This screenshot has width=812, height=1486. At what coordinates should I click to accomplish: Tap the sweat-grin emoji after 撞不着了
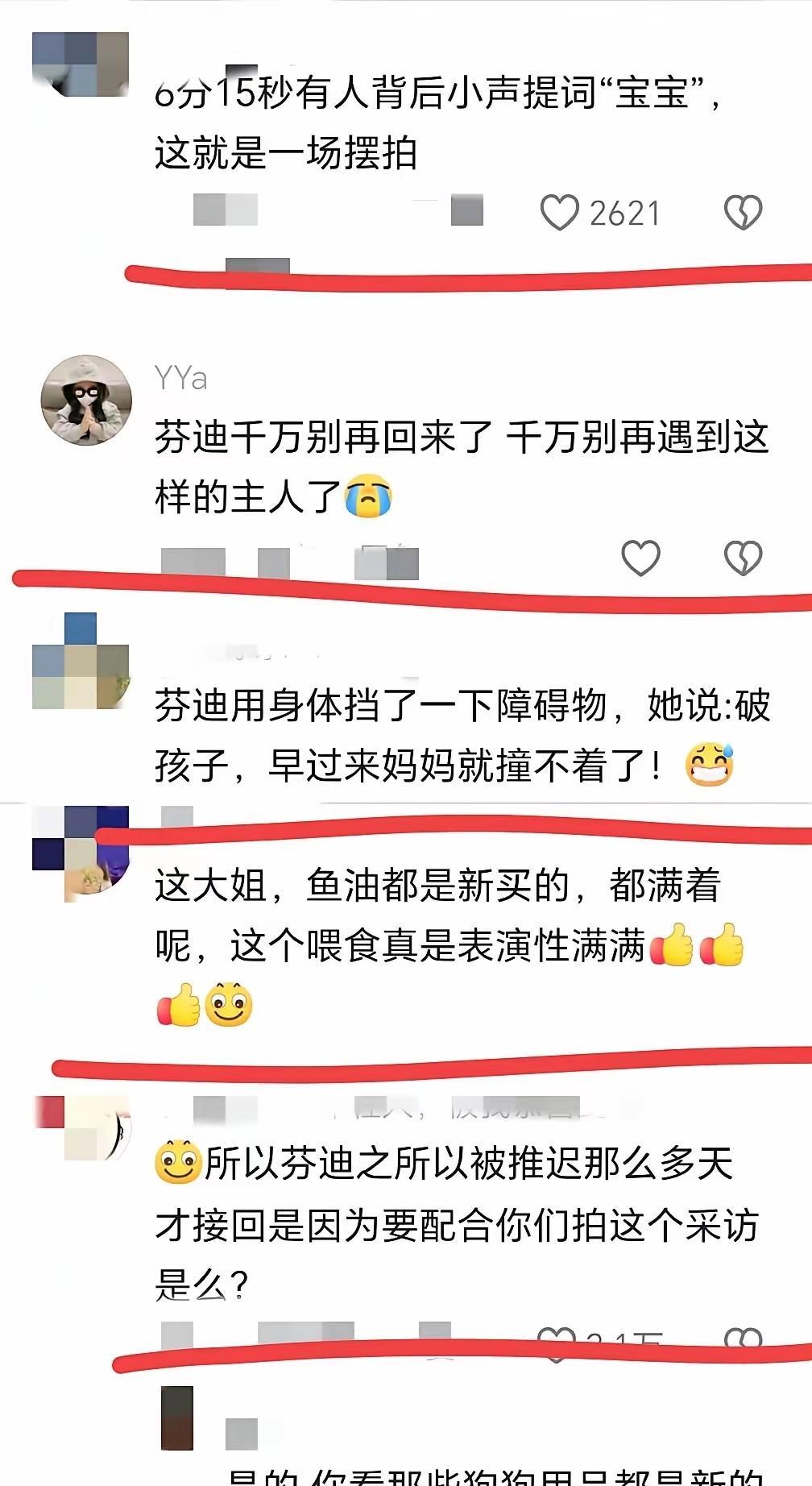tap(709, 765)
